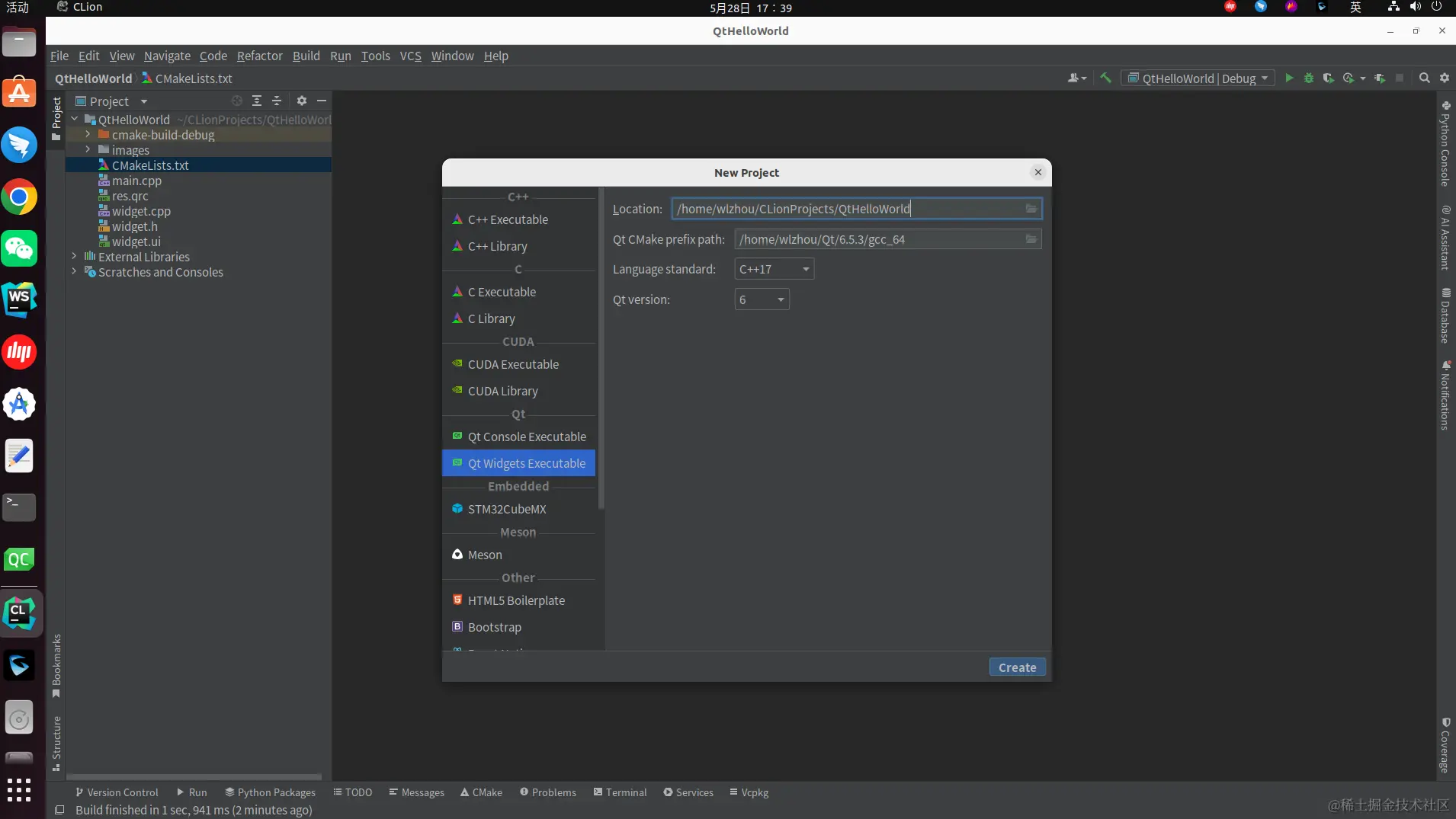Start debugging with the bug icon

1309,78
